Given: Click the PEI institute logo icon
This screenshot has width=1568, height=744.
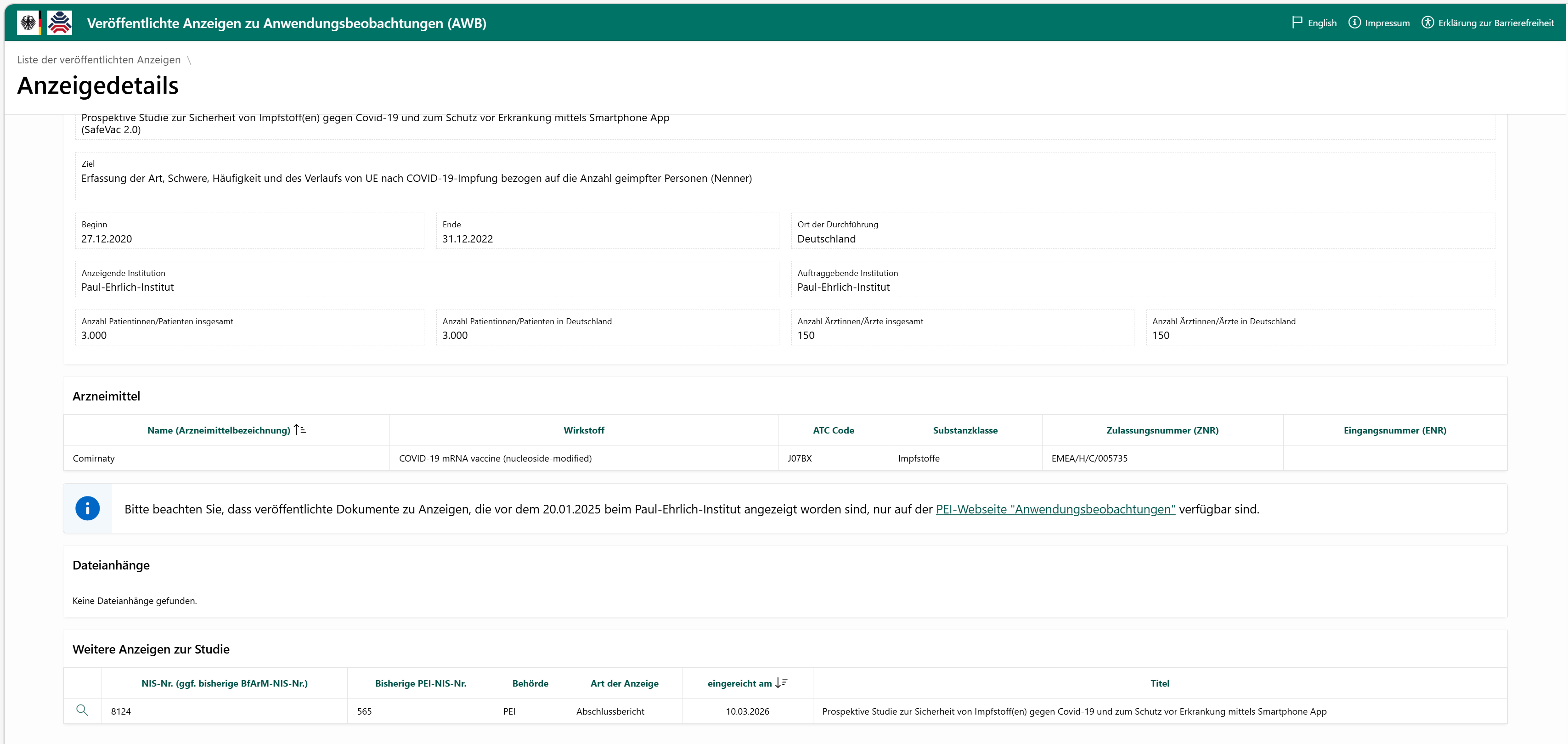Looking at the screenshot, I should [60, 23].
